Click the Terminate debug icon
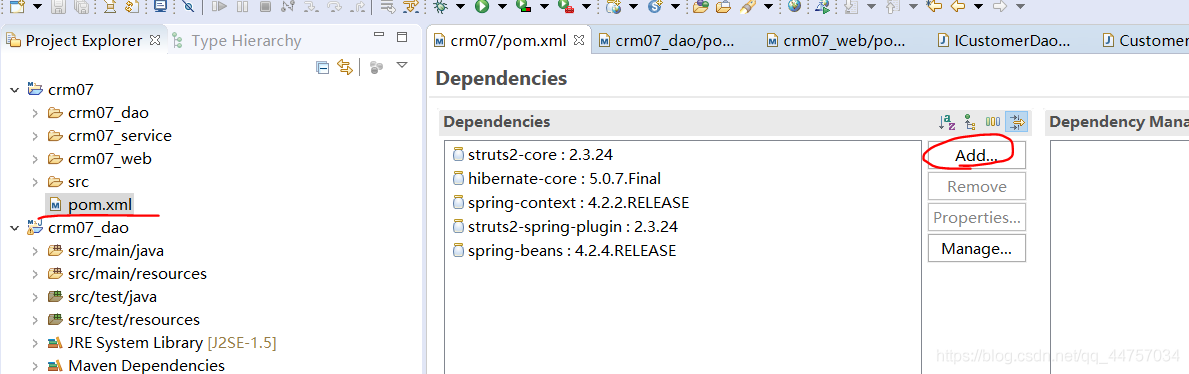Viewport: 1189px width, 374px height. click(x=265, y=7)
